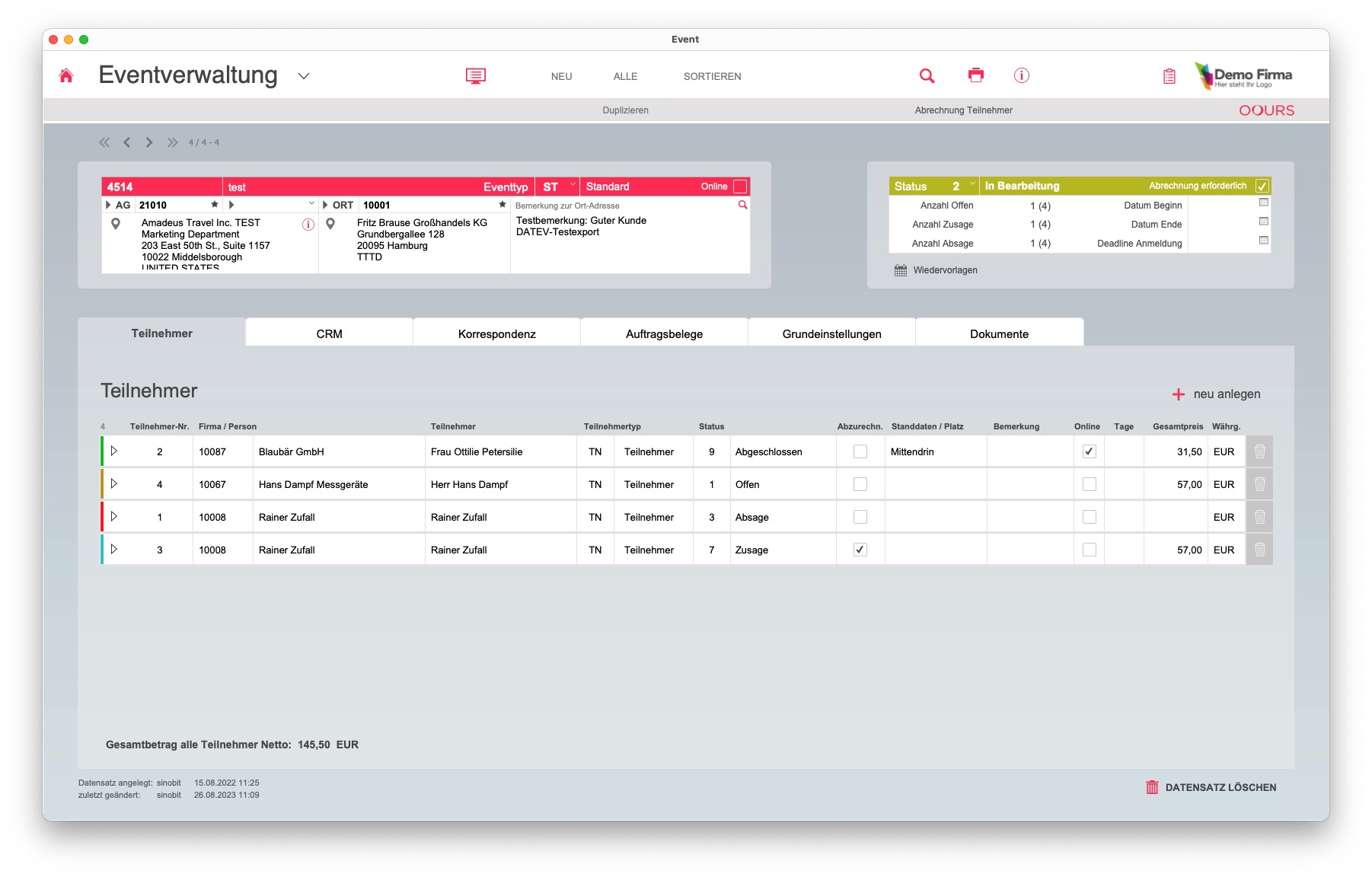
Task: Delete Rainer Zufall Zusage row trash icon
Action: coord(1260,550)
